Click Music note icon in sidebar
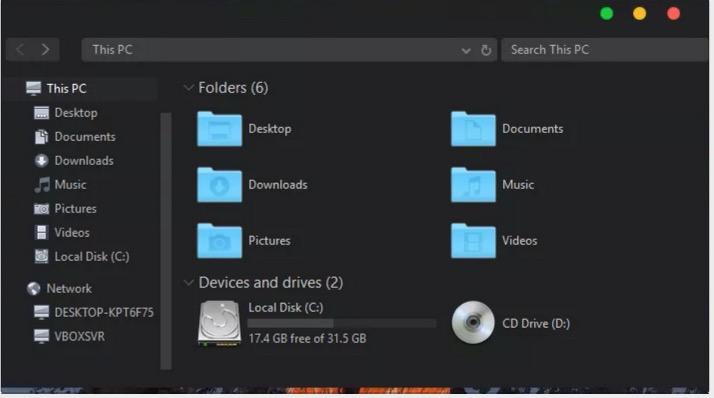The height and width of the screenshot is (398, 714). (42, 185)
